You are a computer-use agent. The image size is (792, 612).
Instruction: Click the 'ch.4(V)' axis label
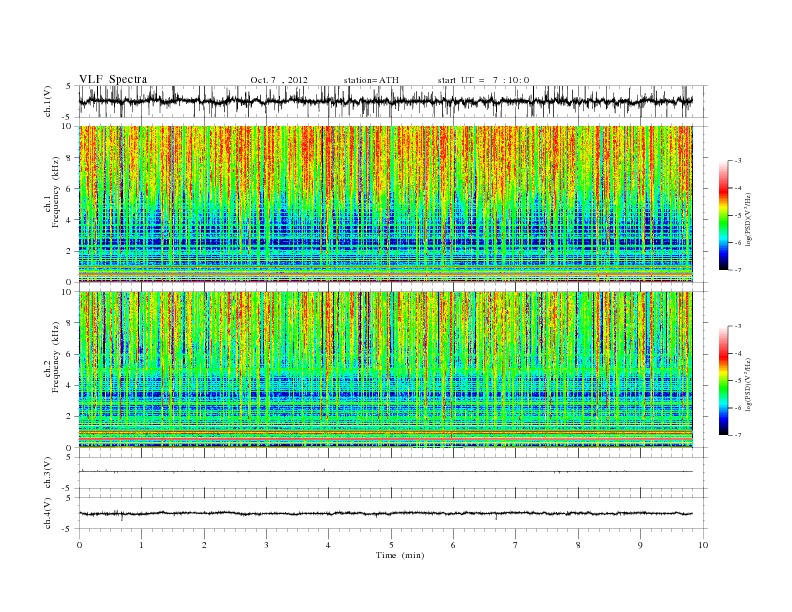[48, 513]
